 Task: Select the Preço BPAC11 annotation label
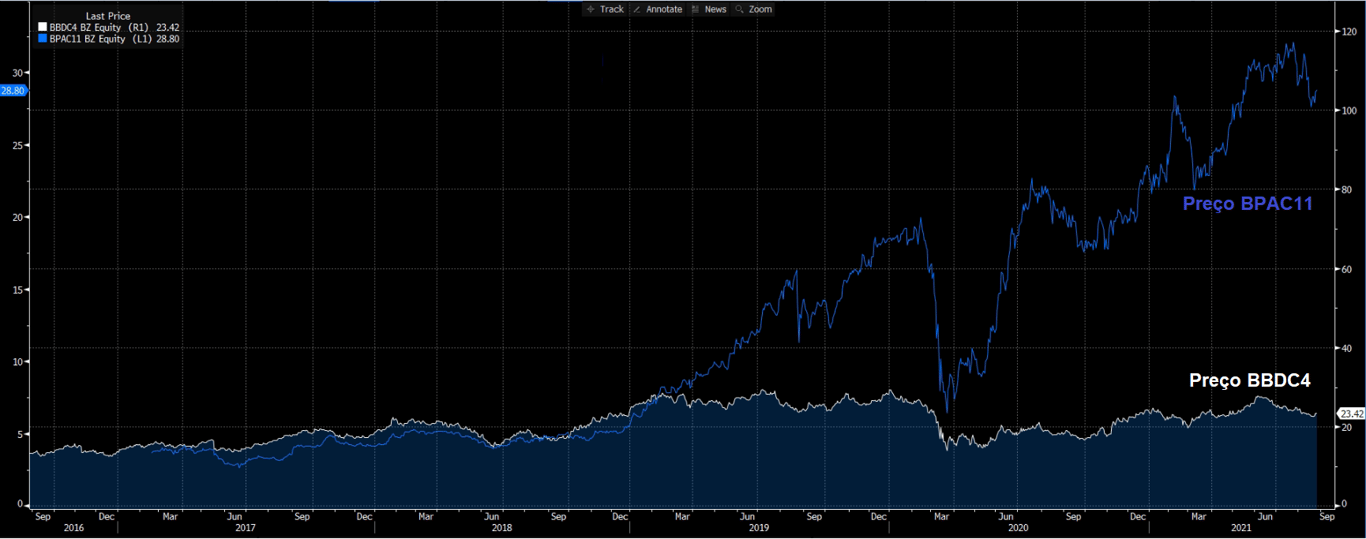[x=1247, y=204]
